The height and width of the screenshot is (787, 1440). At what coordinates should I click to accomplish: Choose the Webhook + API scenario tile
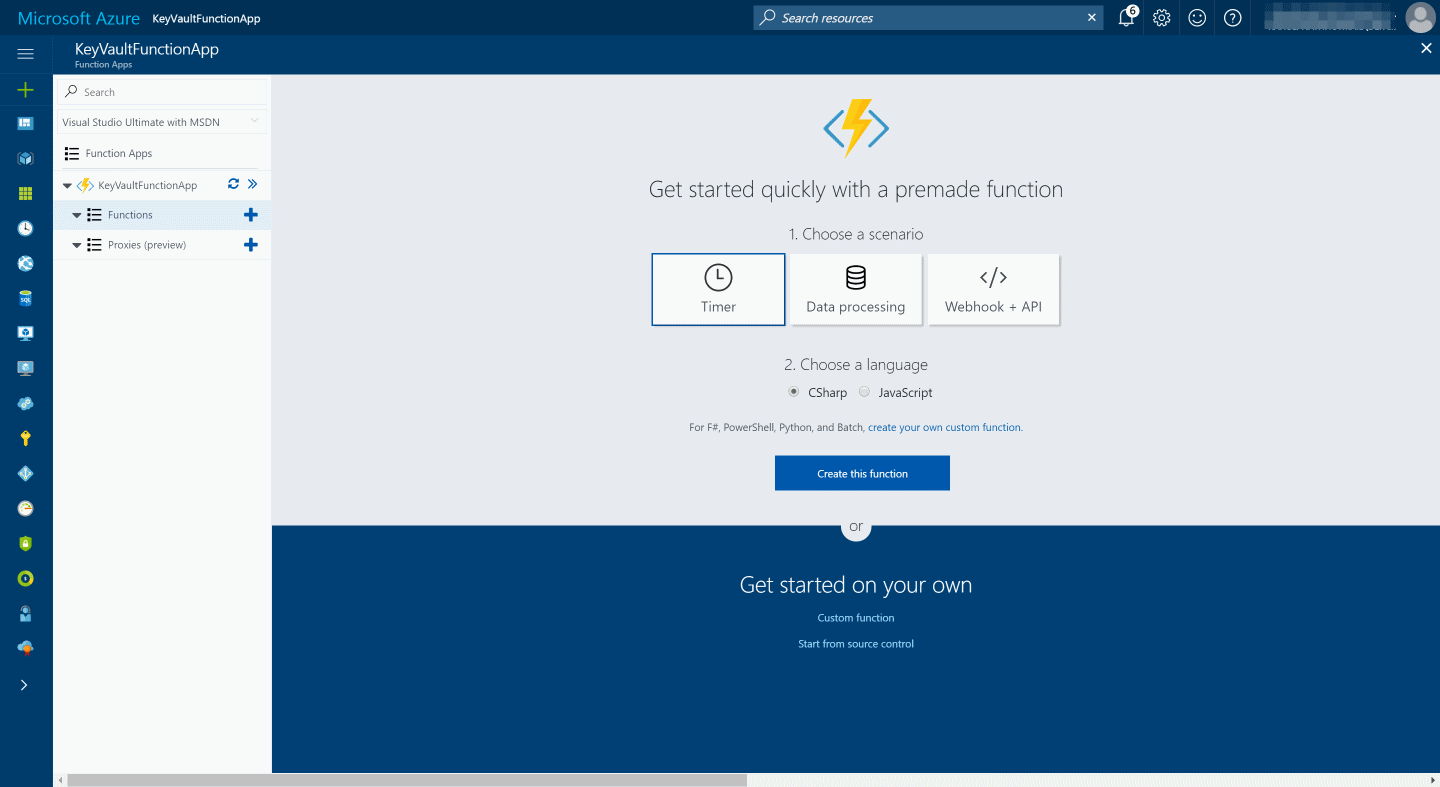click(993, 289)
